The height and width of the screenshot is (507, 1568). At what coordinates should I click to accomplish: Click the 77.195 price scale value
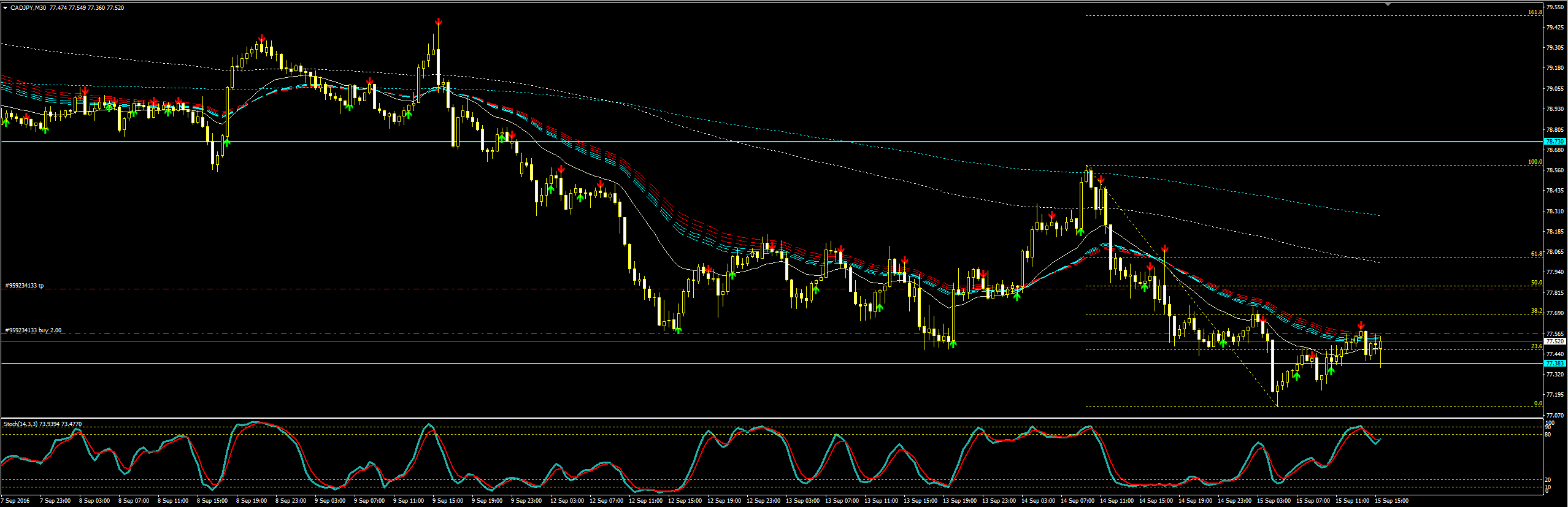[1555, 395]
